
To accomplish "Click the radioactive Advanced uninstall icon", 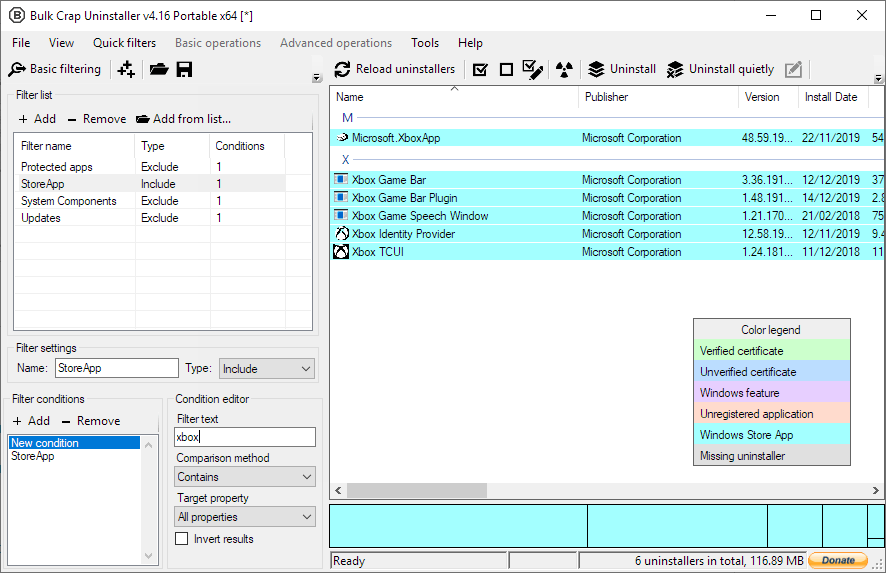I will click(564, 70).
